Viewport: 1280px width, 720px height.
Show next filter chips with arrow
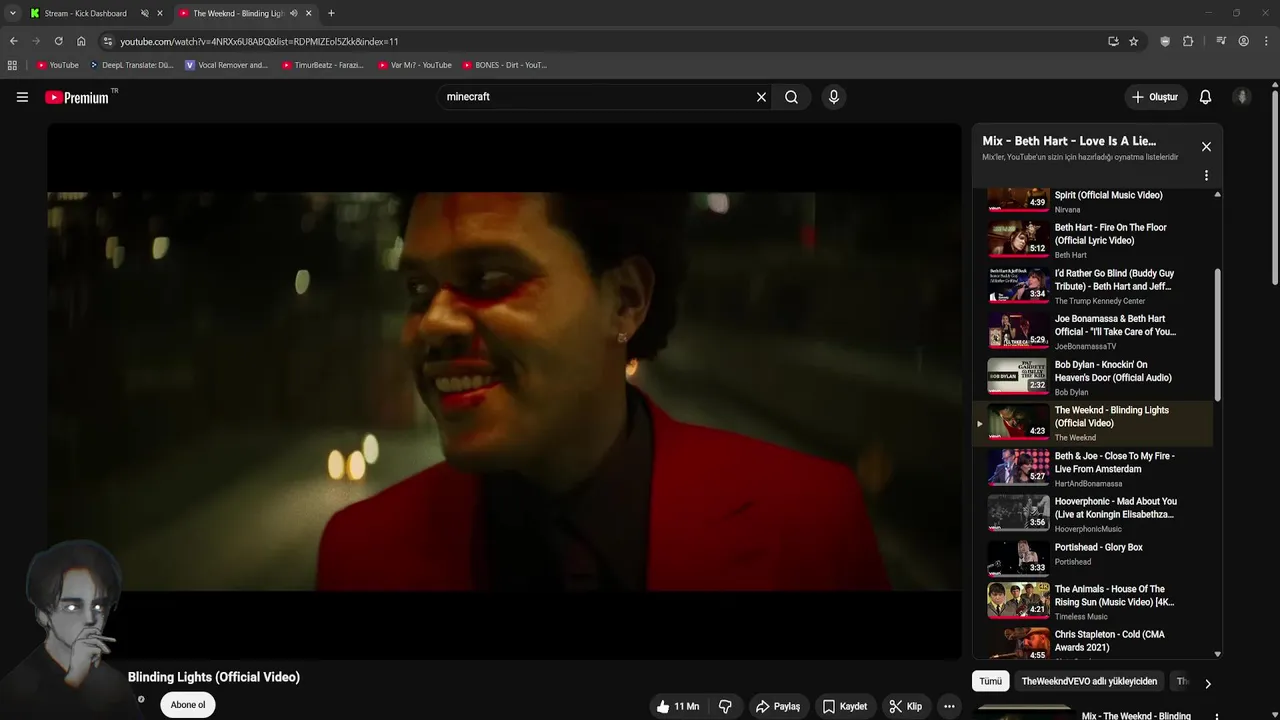(x=1207, y=684)
